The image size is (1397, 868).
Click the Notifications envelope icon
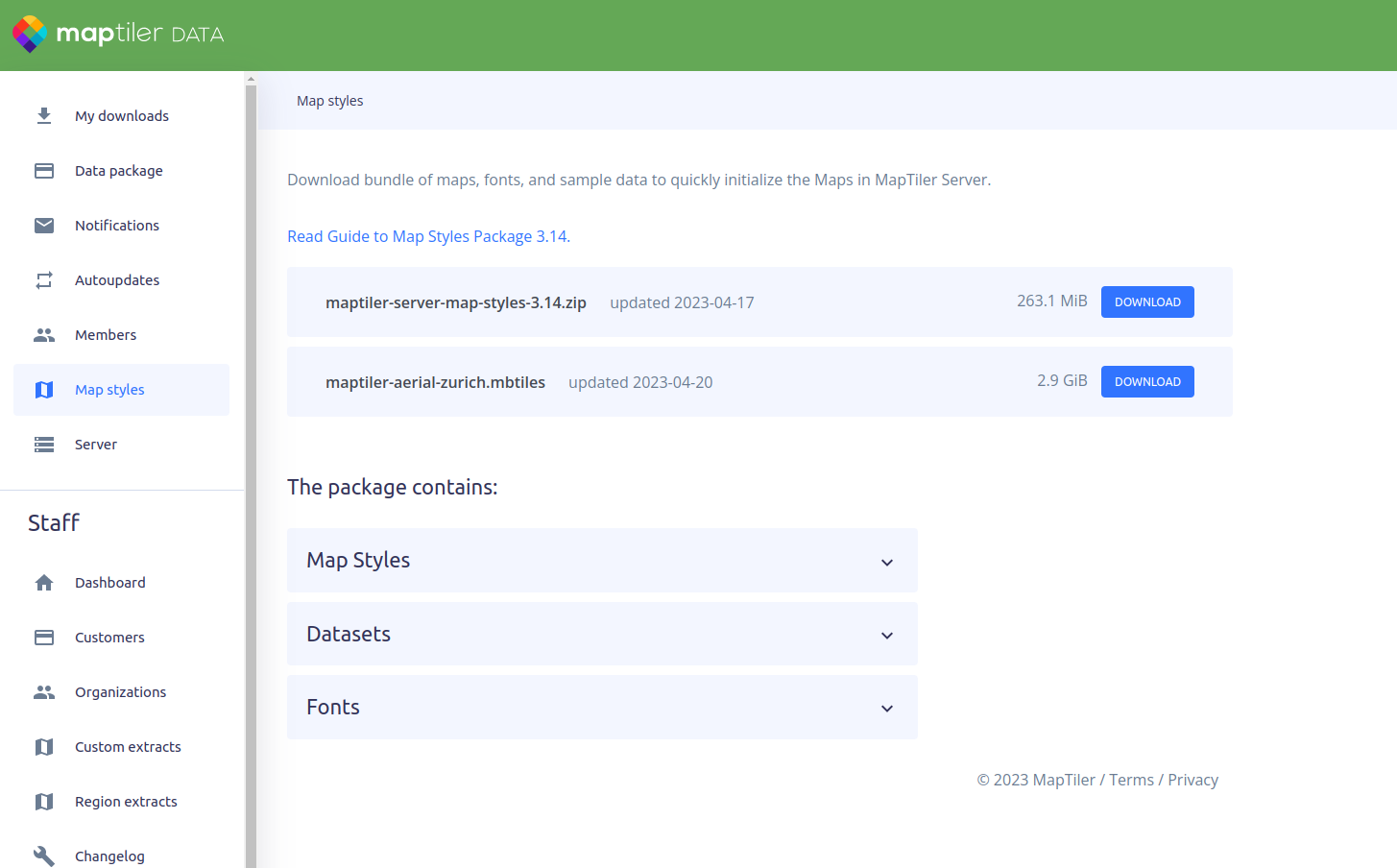44,226
